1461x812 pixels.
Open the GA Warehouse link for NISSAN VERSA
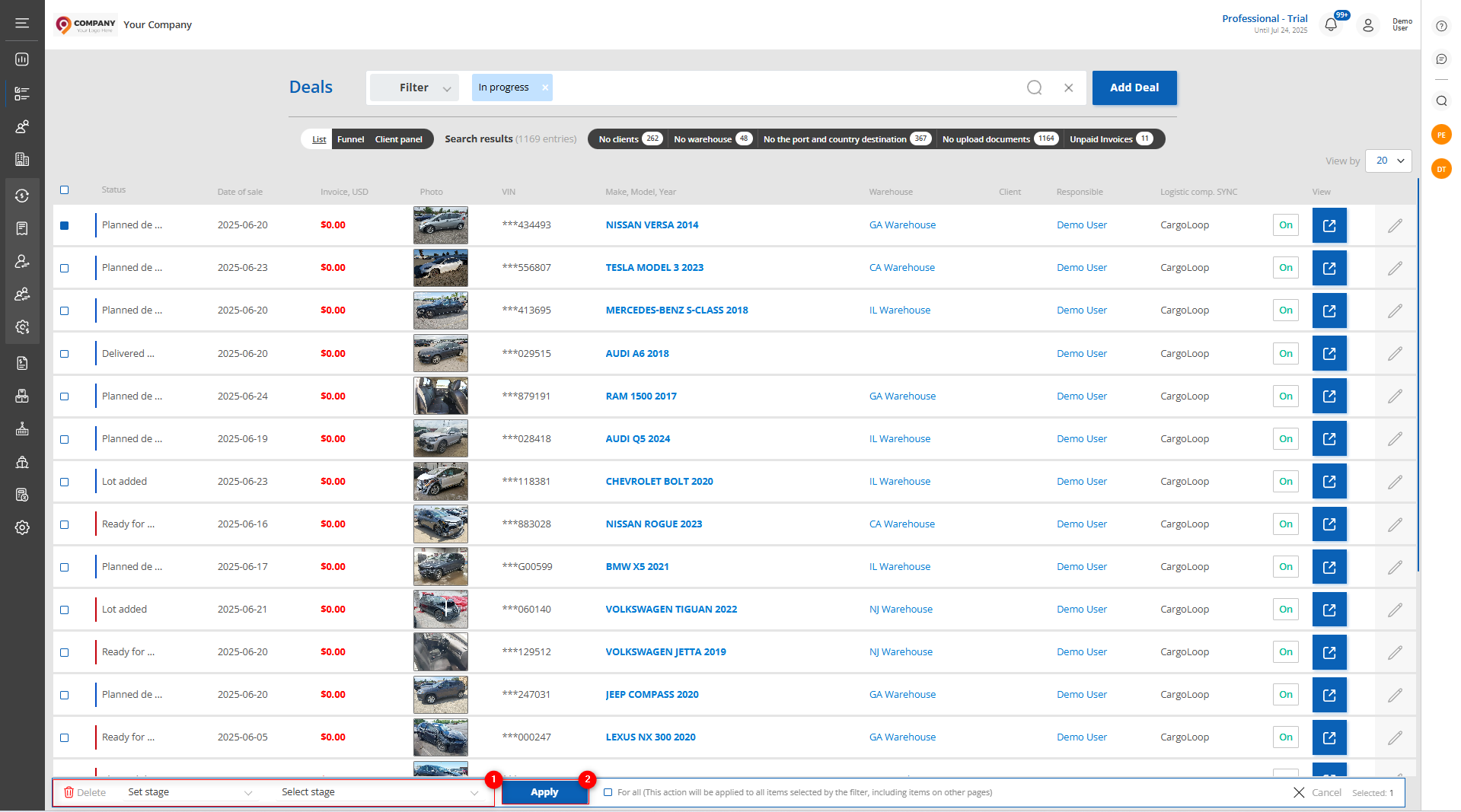(902, 225)
